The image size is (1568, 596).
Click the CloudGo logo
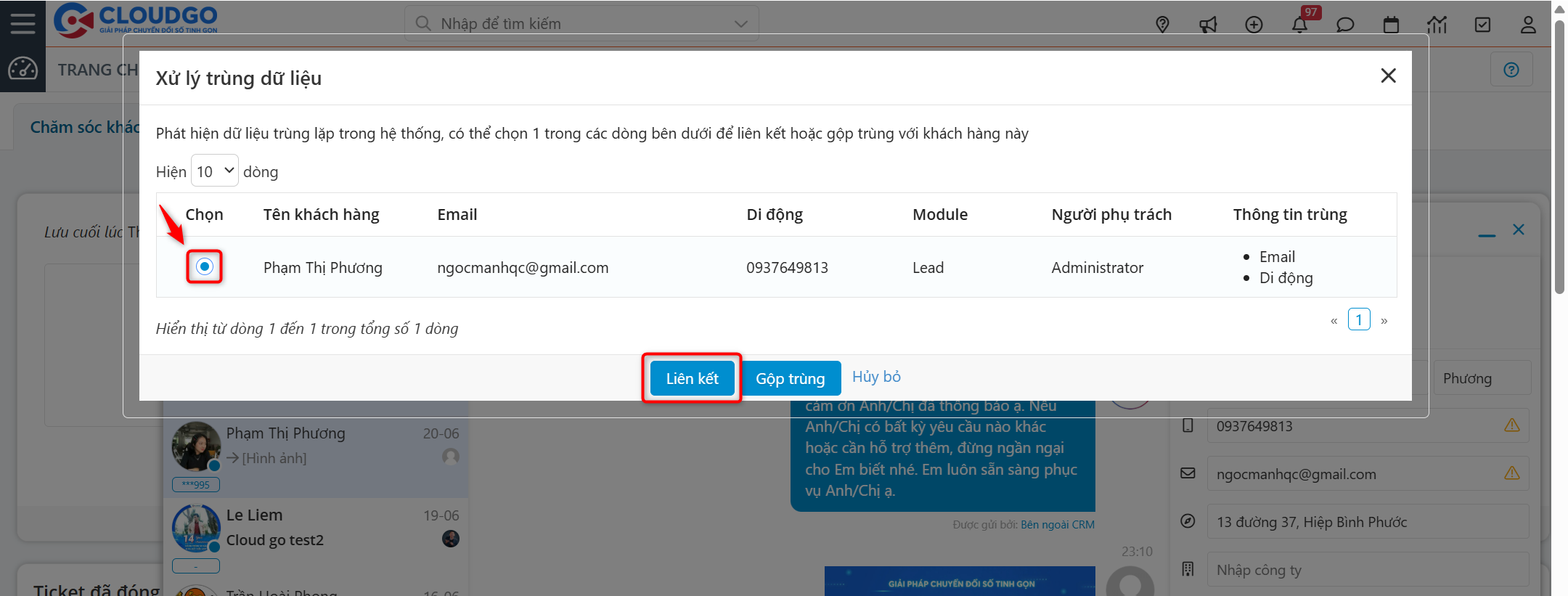coord(136,20)
